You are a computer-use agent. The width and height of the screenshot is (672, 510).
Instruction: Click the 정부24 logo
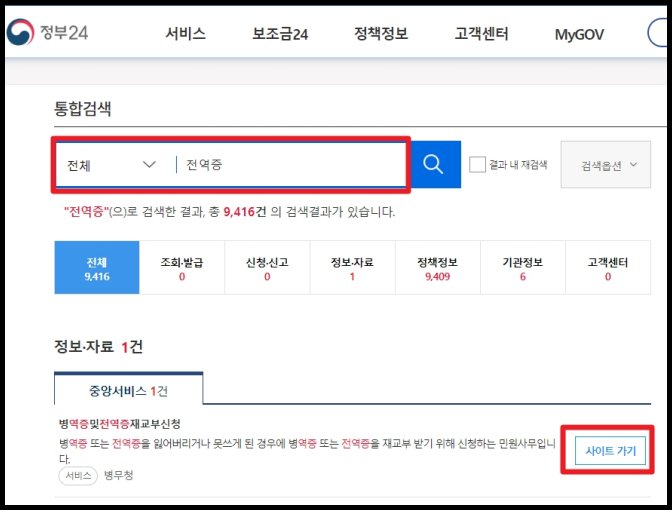tap(48, 32)
